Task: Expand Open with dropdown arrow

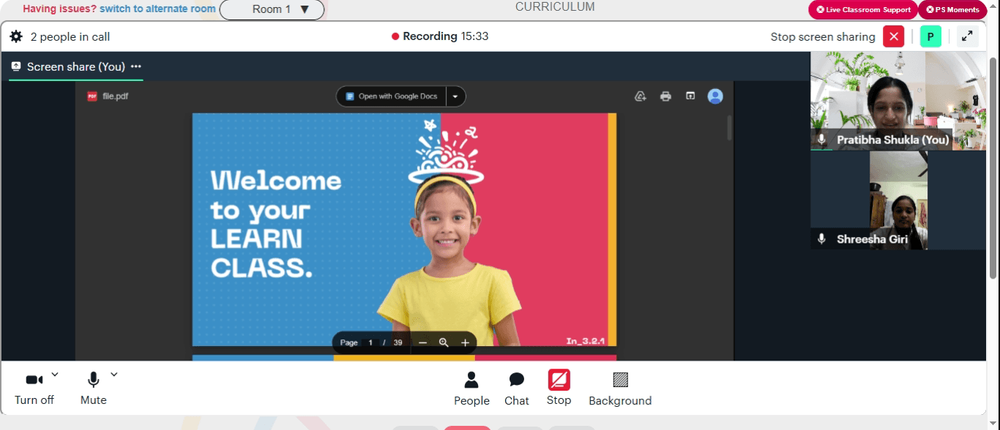Action: point(455,96)
